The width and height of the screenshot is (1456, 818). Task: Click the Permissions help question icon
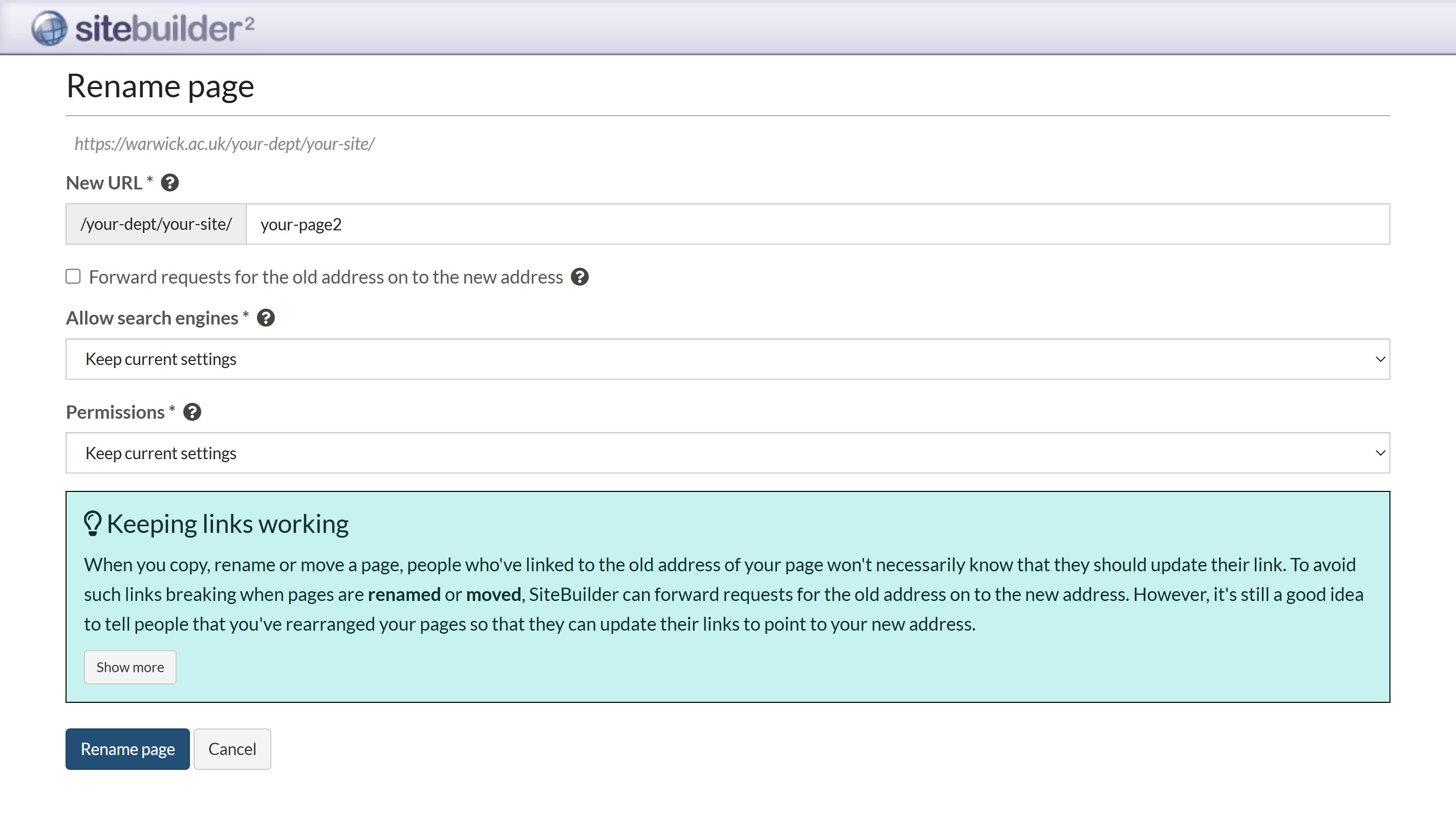click(192, 412)
